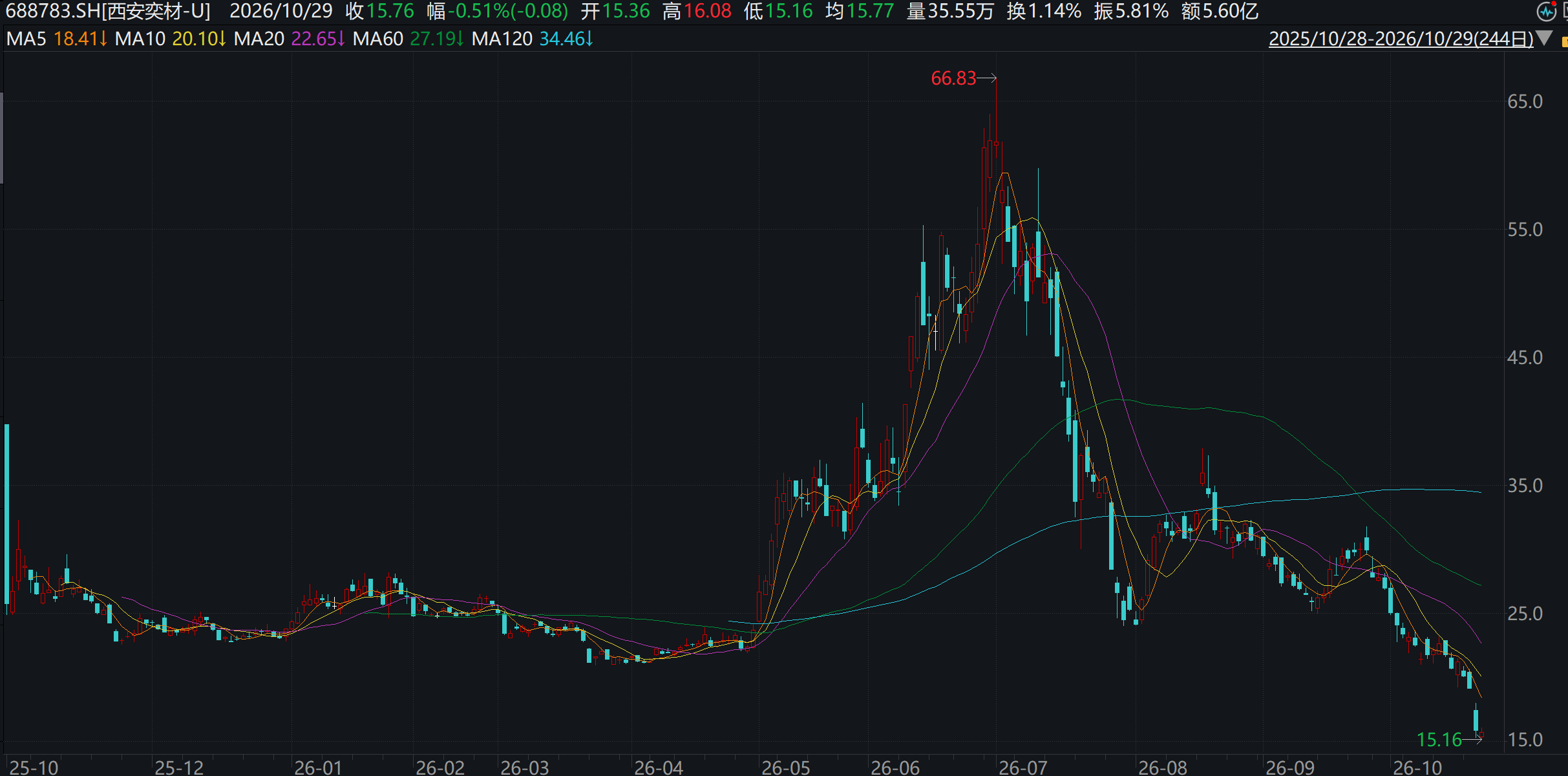The width and height of the screenshot is (1568, 776).
Task: Click the MA5 18.41 indicator label
Action: (56, 39)
